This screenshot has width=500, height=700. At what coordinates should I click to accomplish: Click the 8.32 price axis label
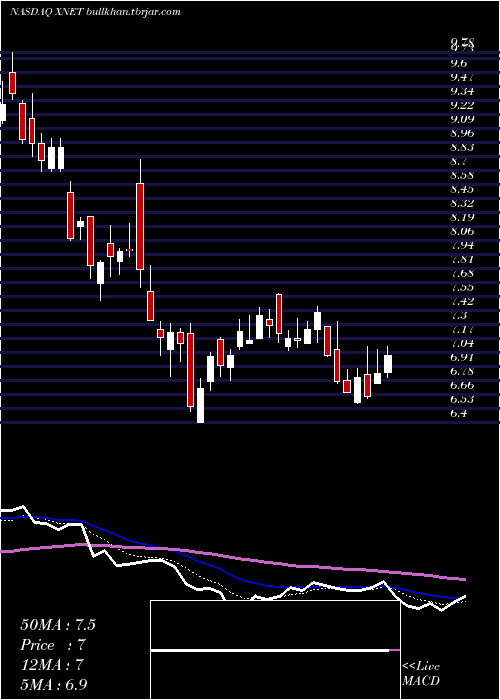[462, 203]
